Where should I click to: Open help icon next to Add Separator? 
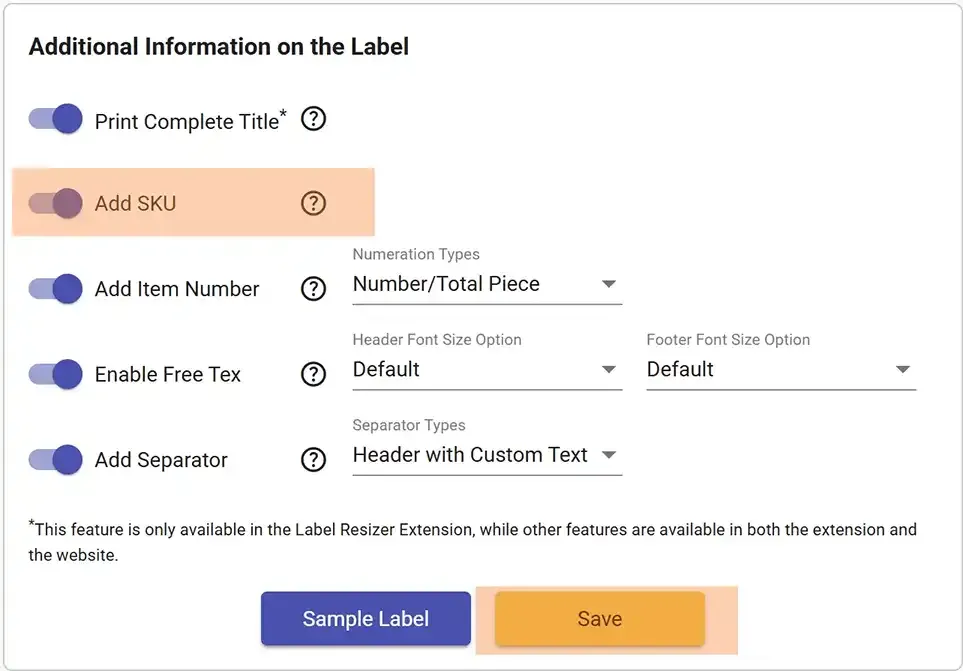[313, 459]
